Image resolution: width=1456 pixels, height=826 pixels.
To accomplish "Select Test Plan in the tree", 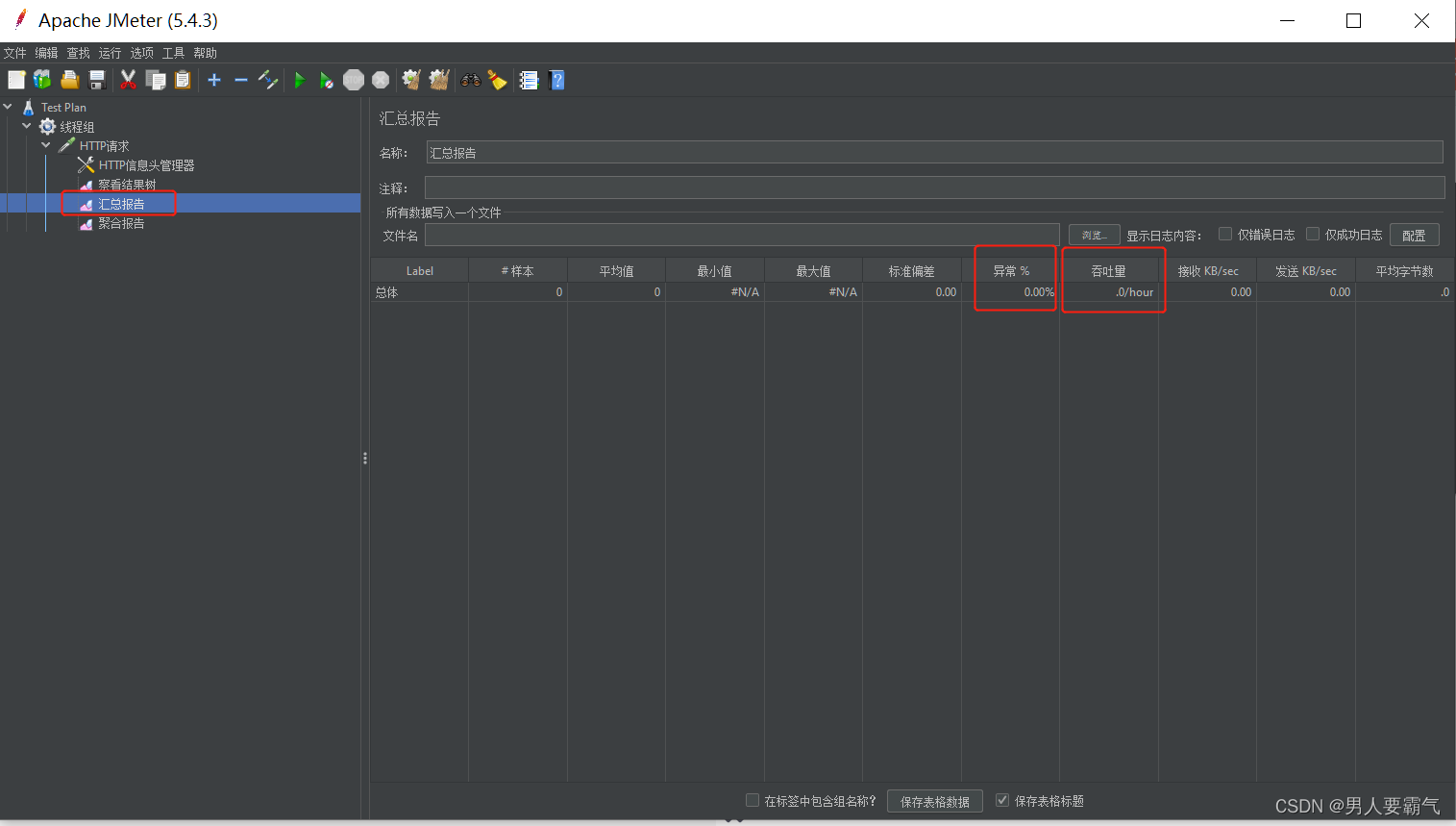I will pyautogui.click(x=63, y=108).
